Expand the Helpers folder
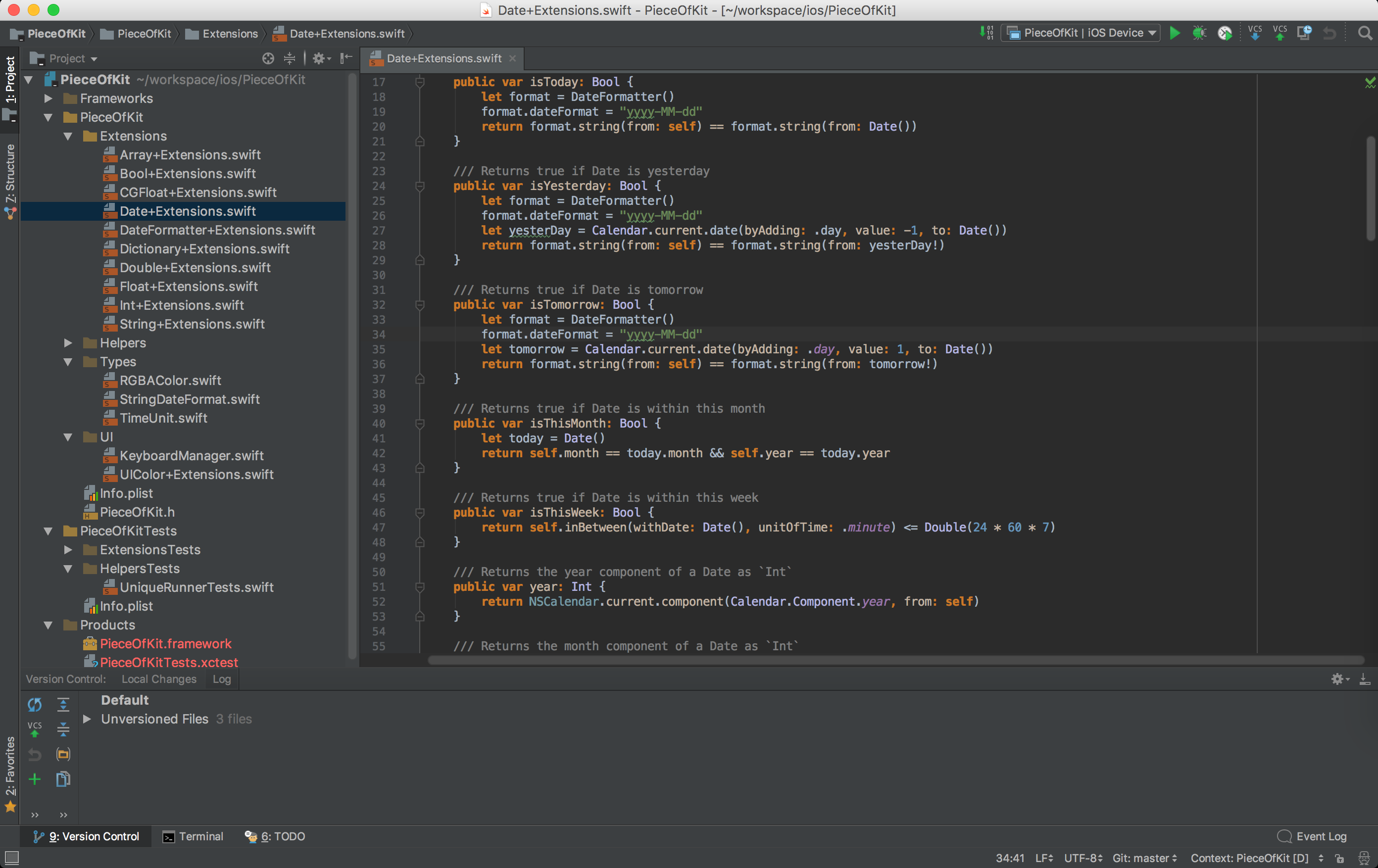This screenshot has width=1378, height=868. (x=68, y=343)
